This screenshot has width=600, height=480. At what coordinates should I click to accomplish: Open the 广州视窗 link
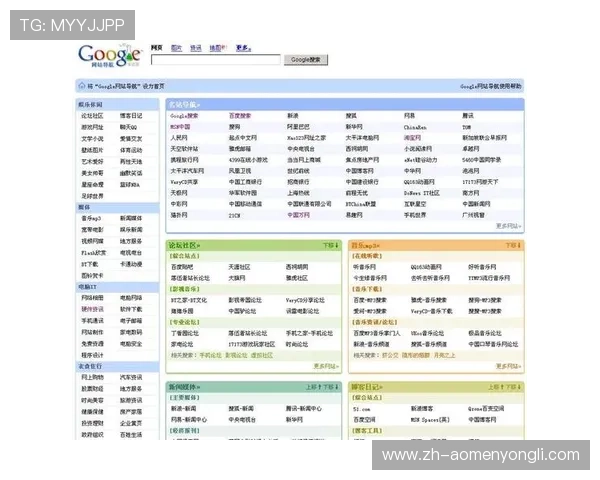[474, 215]
